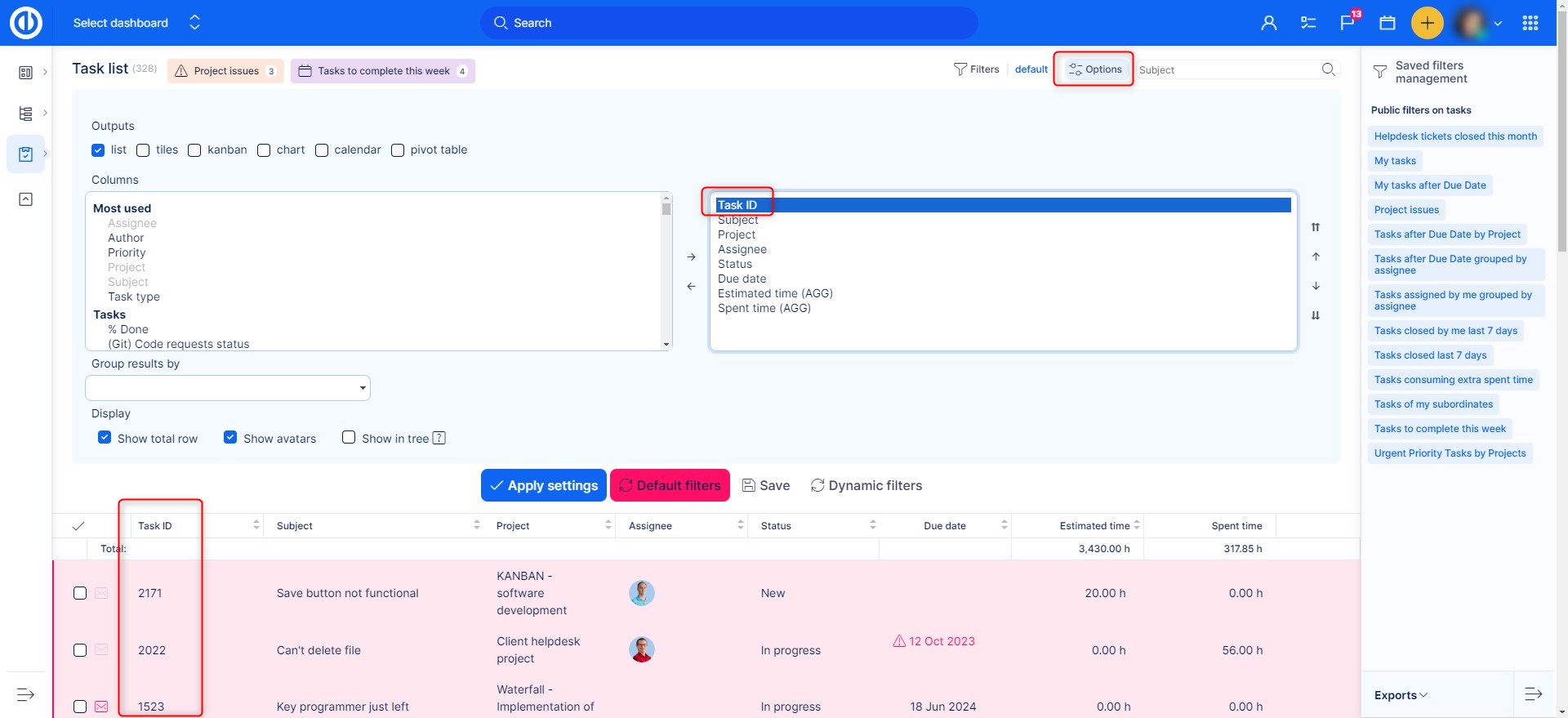
Task: Click the checklist icon in top bar
Action: click(1308, 23)
